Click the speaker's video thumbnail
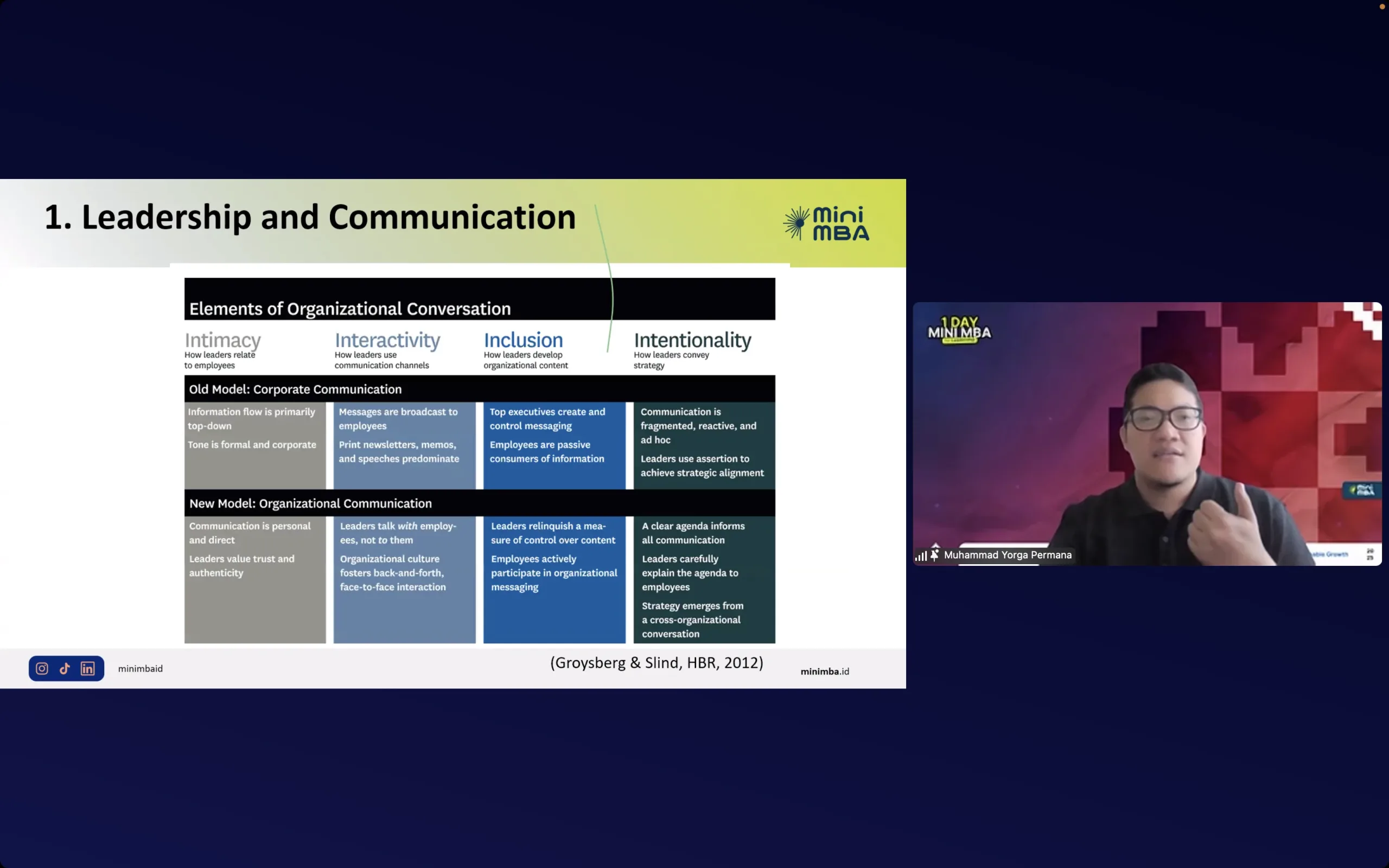 [x=1148, y=433]
